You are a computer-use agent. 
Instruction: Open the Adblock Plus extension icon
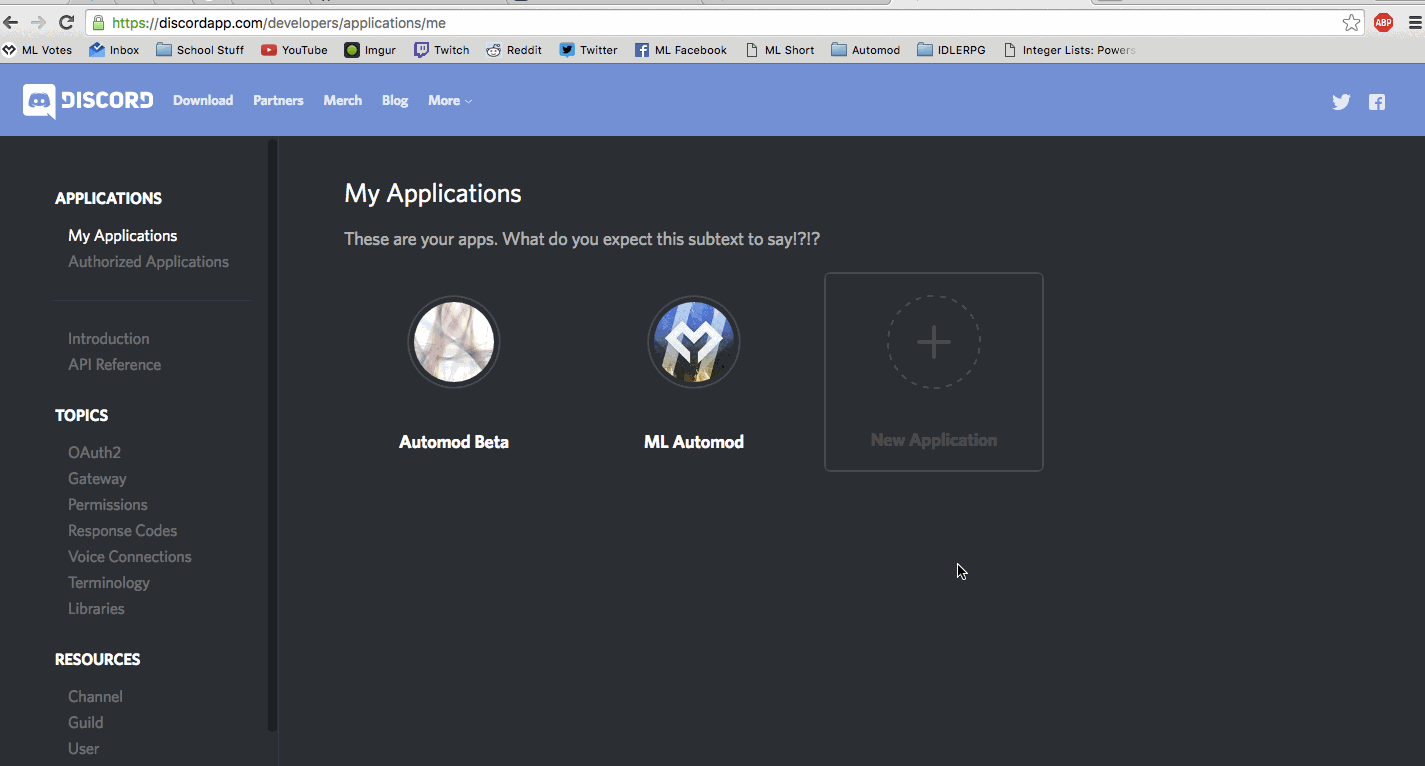click(1383, 22)
